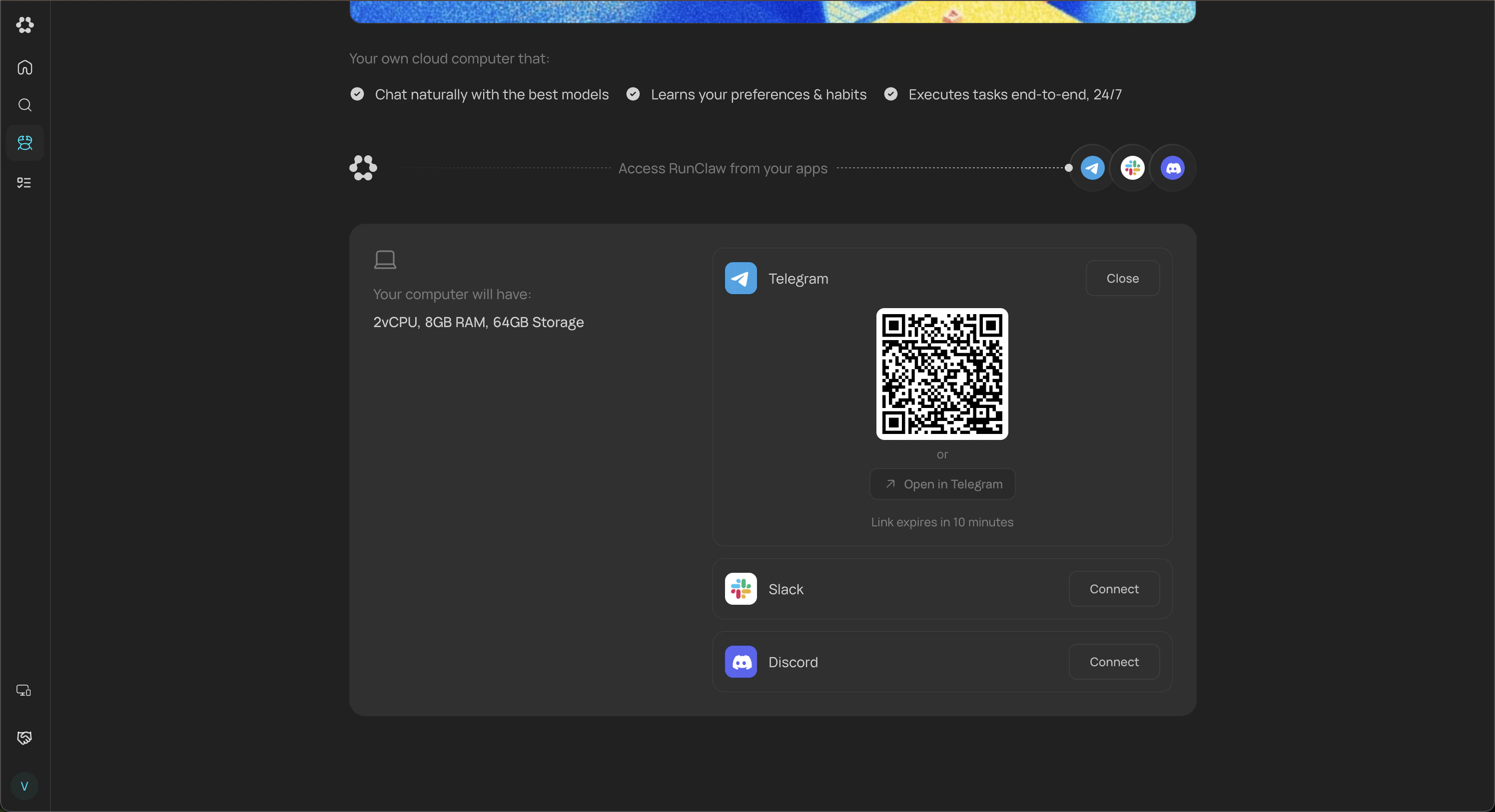Click the Telegram QR code
The height and width of the screenshot is (812, 1495).
click(942, 374)
